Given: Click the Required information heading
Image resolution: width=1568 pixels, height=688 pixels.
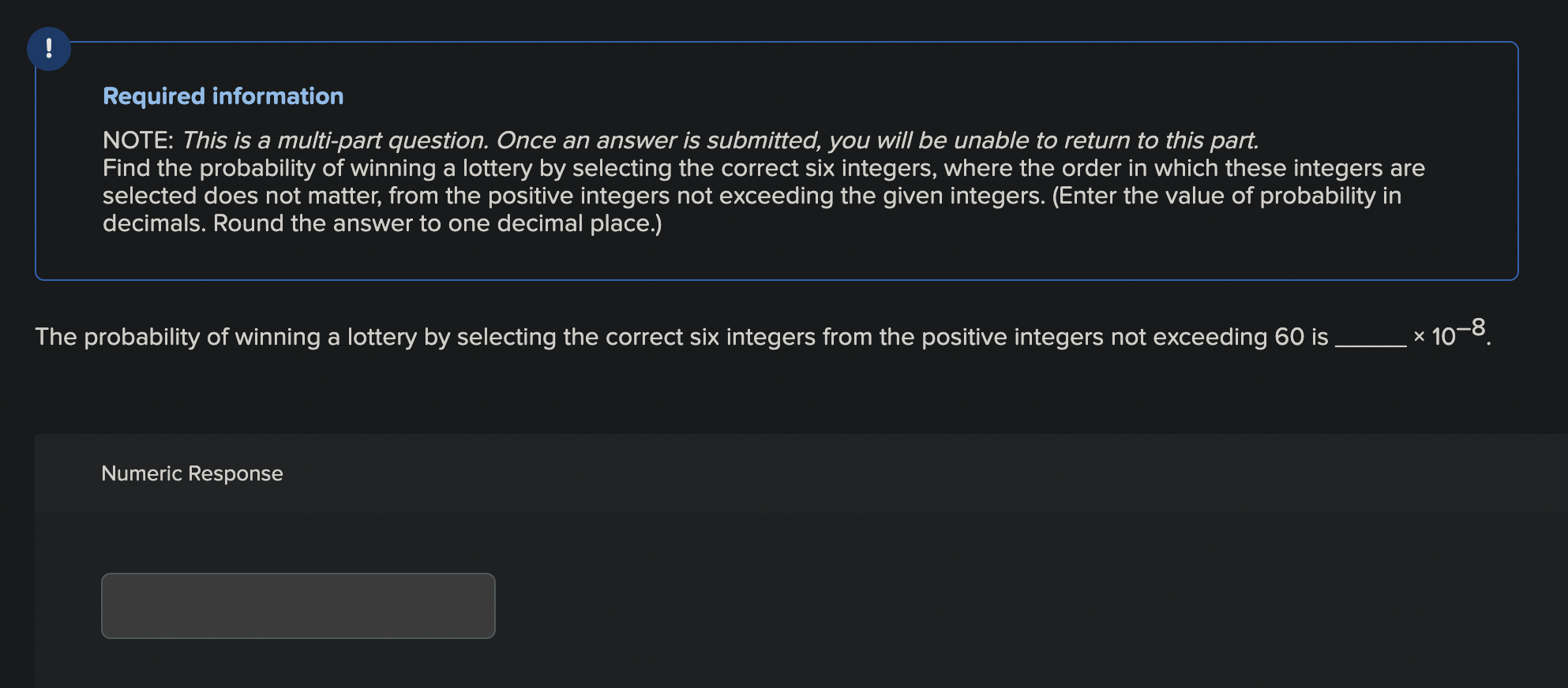Looking at the screenshot, I should pos(223,95).
